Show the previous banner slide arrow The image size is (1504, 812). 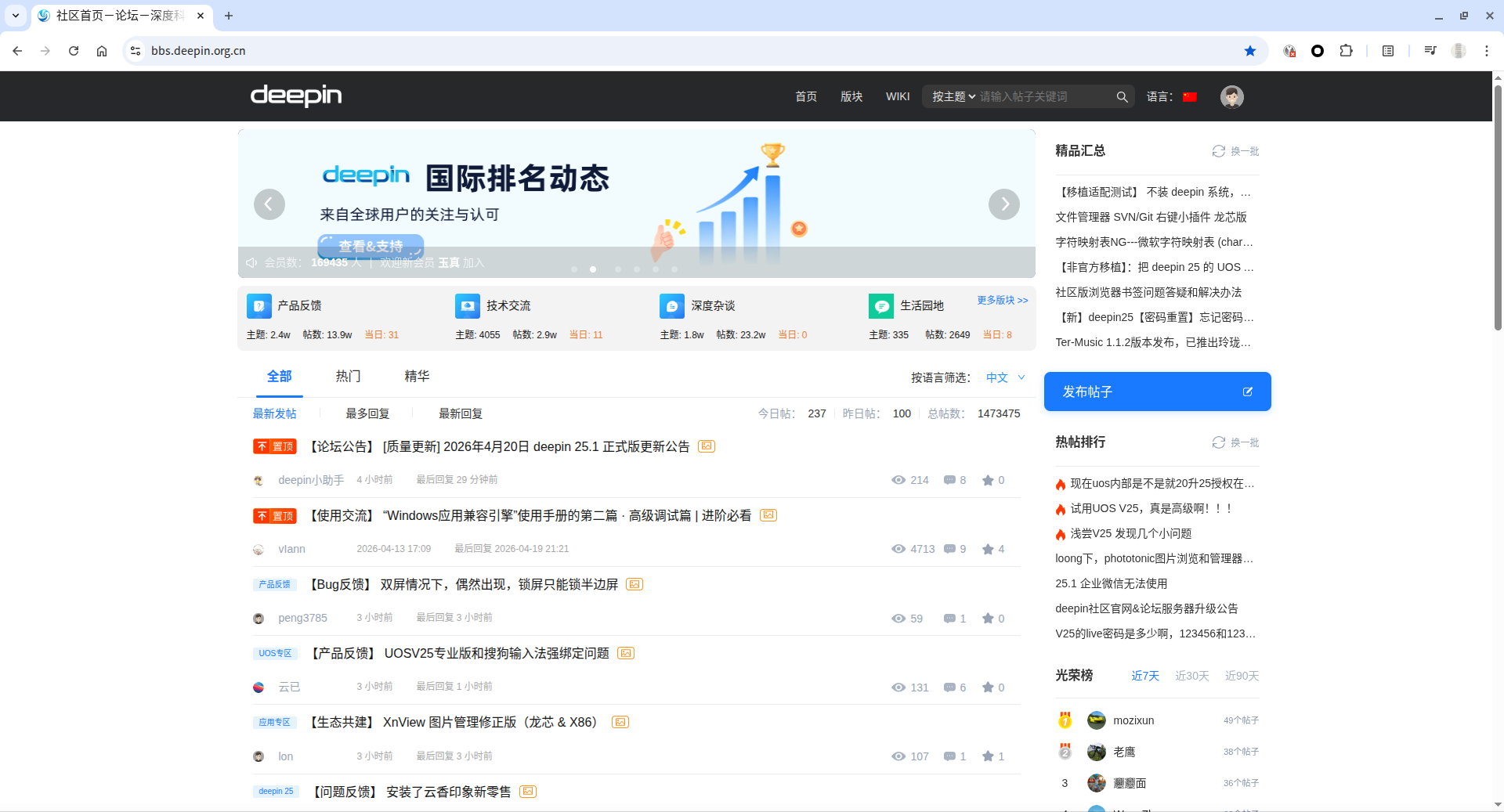coord(269,204)
